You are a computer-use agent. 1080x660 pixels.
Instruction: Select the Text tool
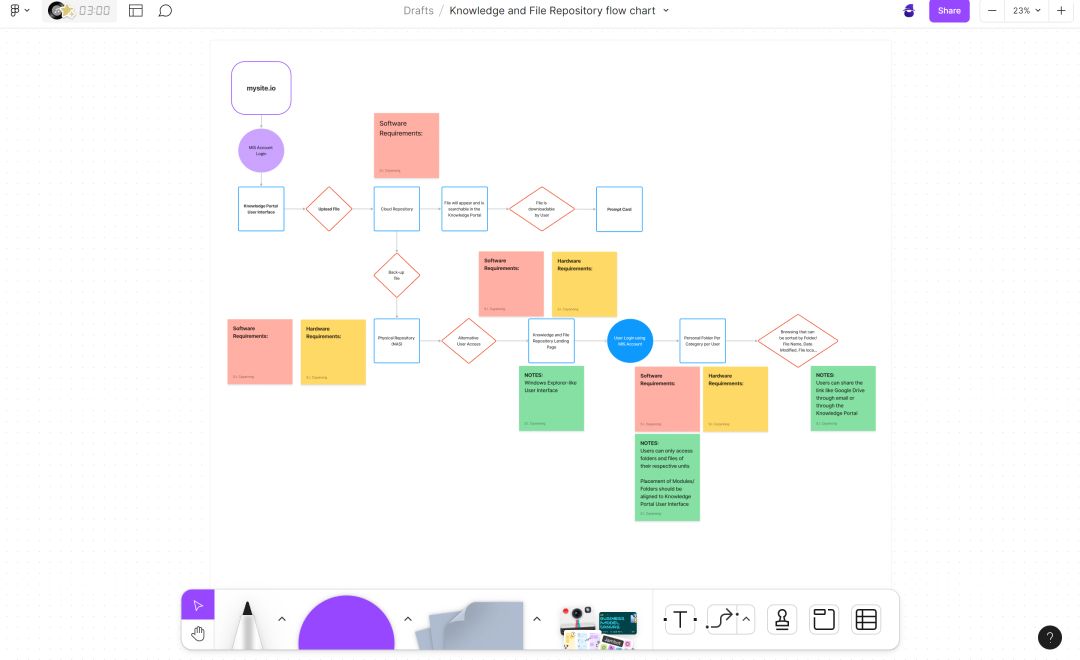coord(680,620)
